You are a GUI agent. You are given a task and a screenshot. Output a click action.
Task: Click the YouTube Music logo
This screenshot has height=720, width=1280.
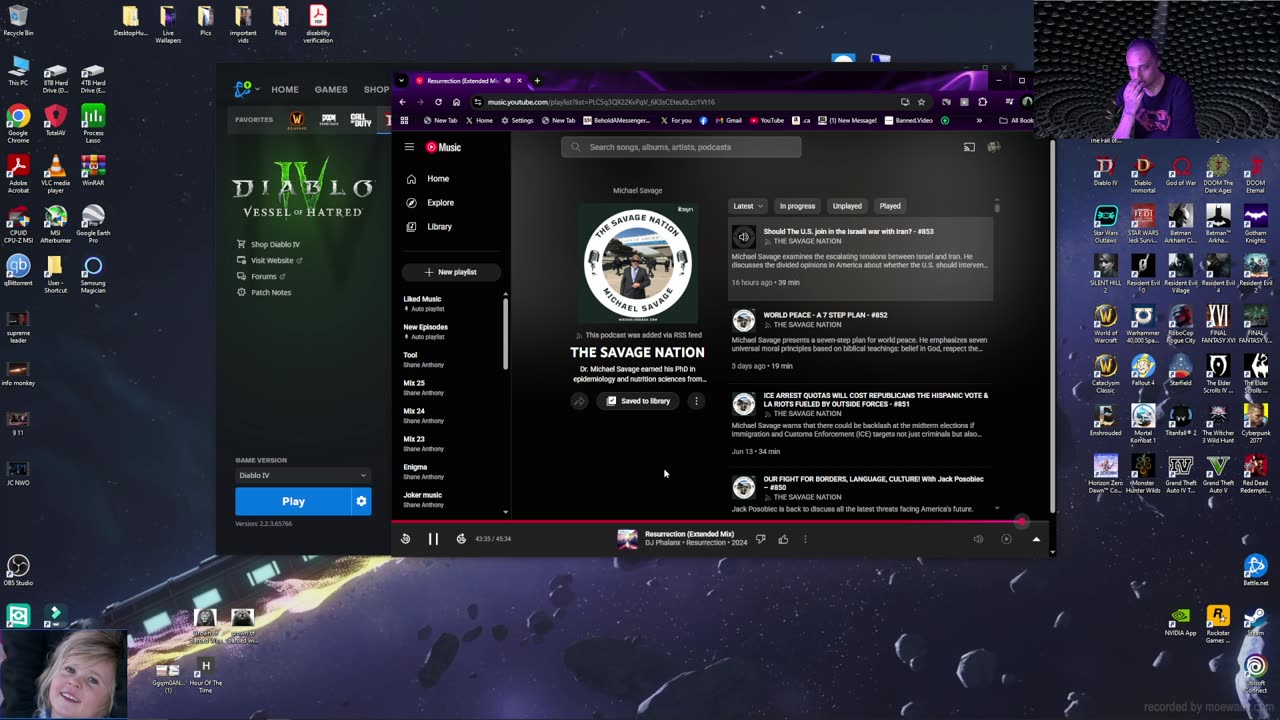coord(444,147)
